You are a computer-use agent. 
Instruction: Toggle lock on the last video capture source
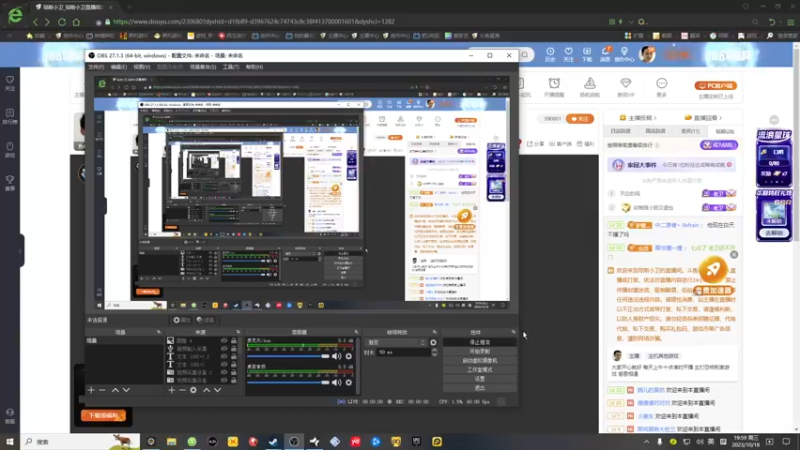234,380
